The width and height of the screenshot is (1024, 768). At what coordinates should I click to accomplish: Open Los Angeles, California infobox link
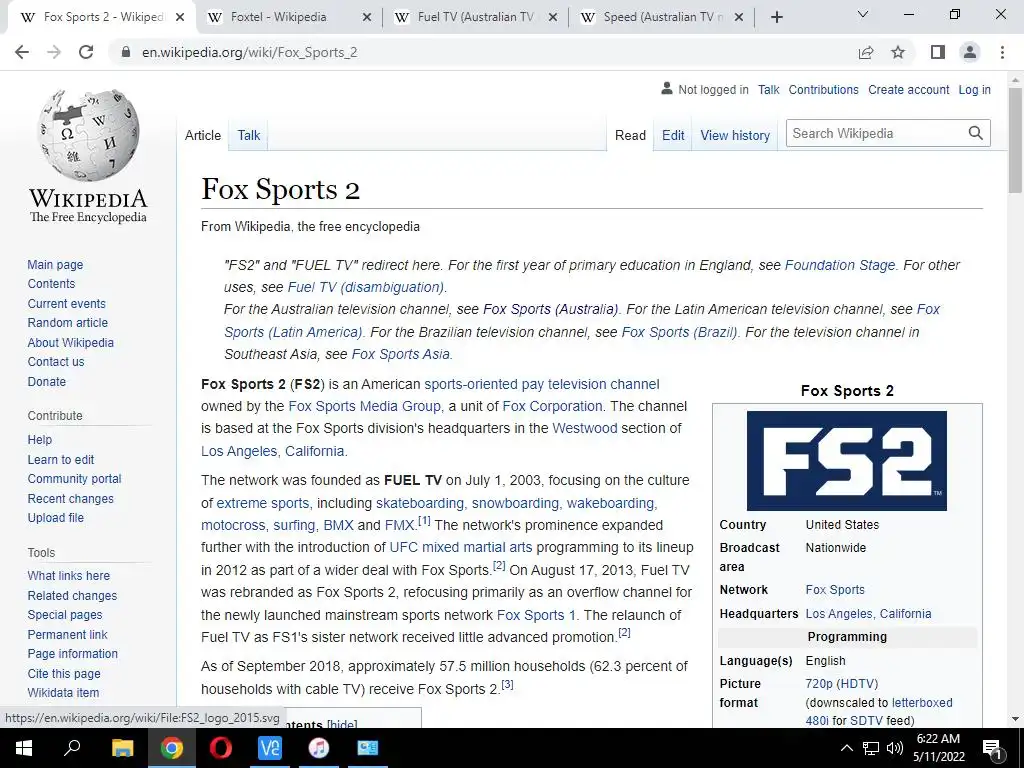pyautogui.click(x=868, y=614)
